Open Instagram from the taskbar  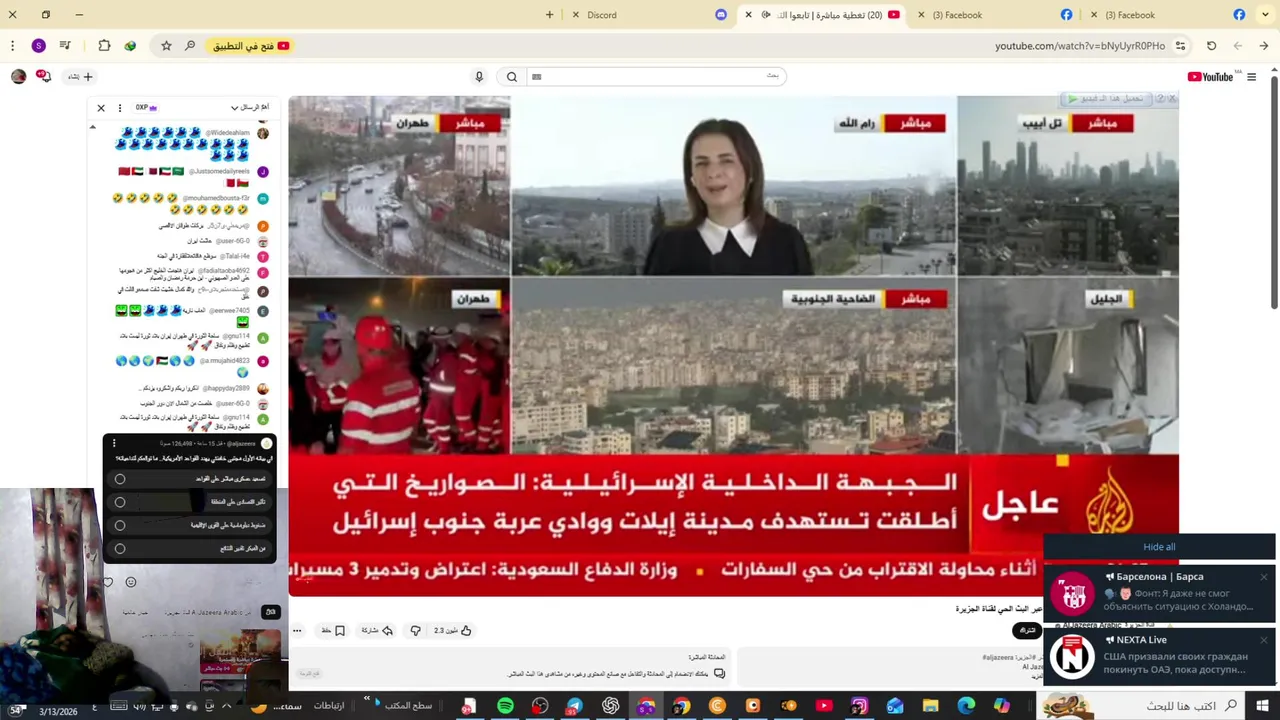coord(859,706)
